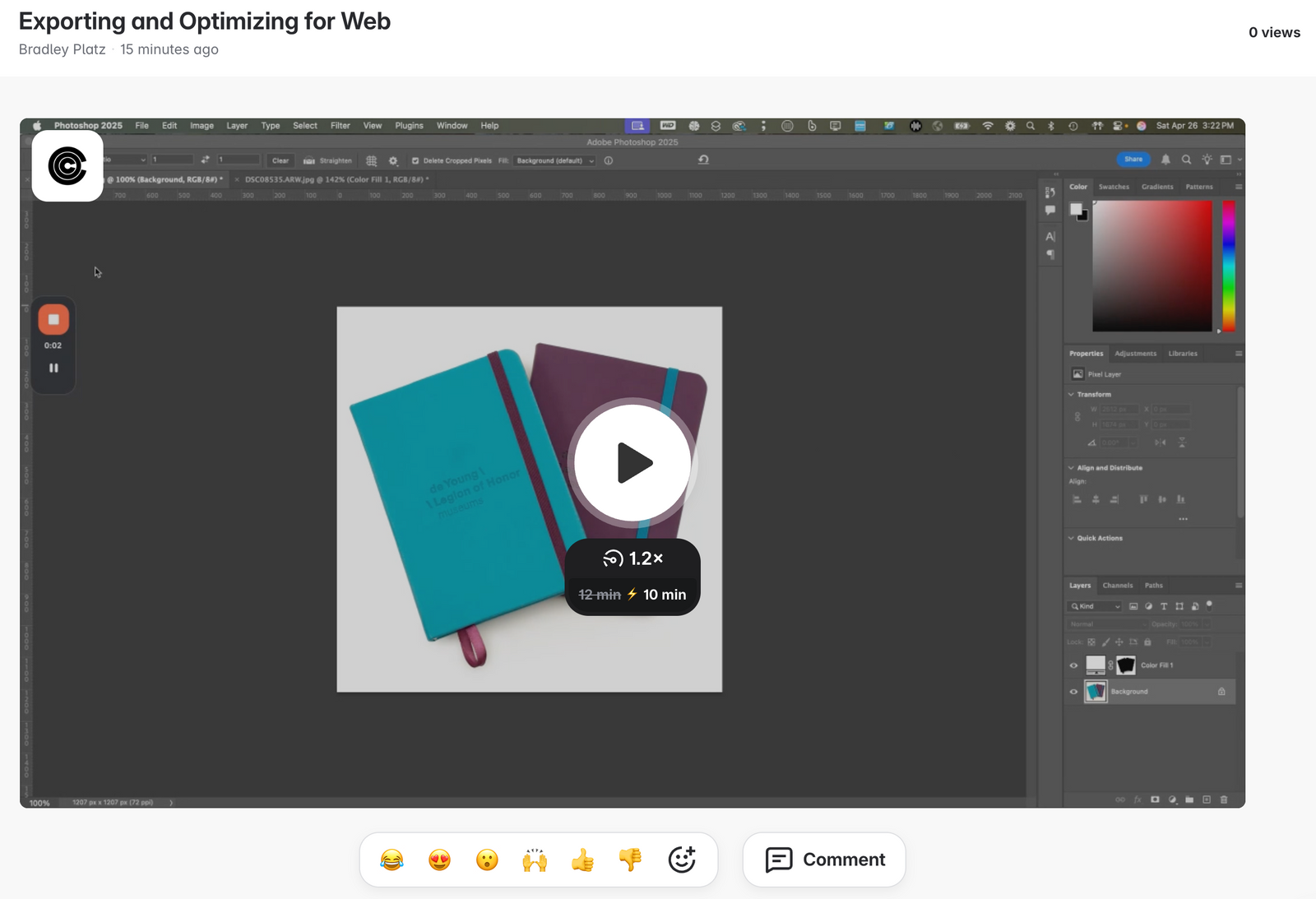Click the Comment button
The image size is (1316, 899).
(824, 860)
